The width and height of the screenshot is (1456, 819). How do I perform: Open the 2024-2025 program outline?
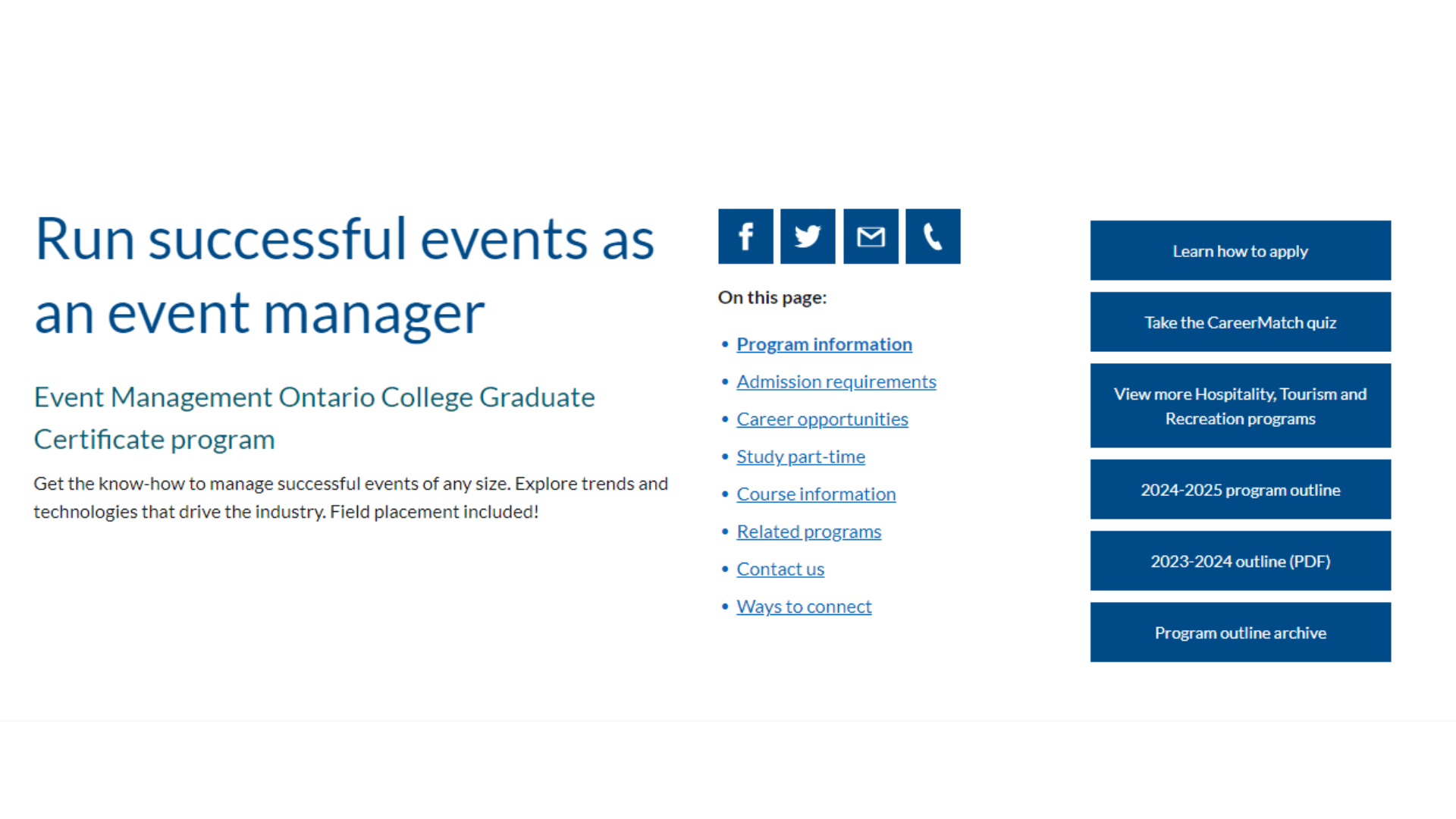(x=1240, y=490)
